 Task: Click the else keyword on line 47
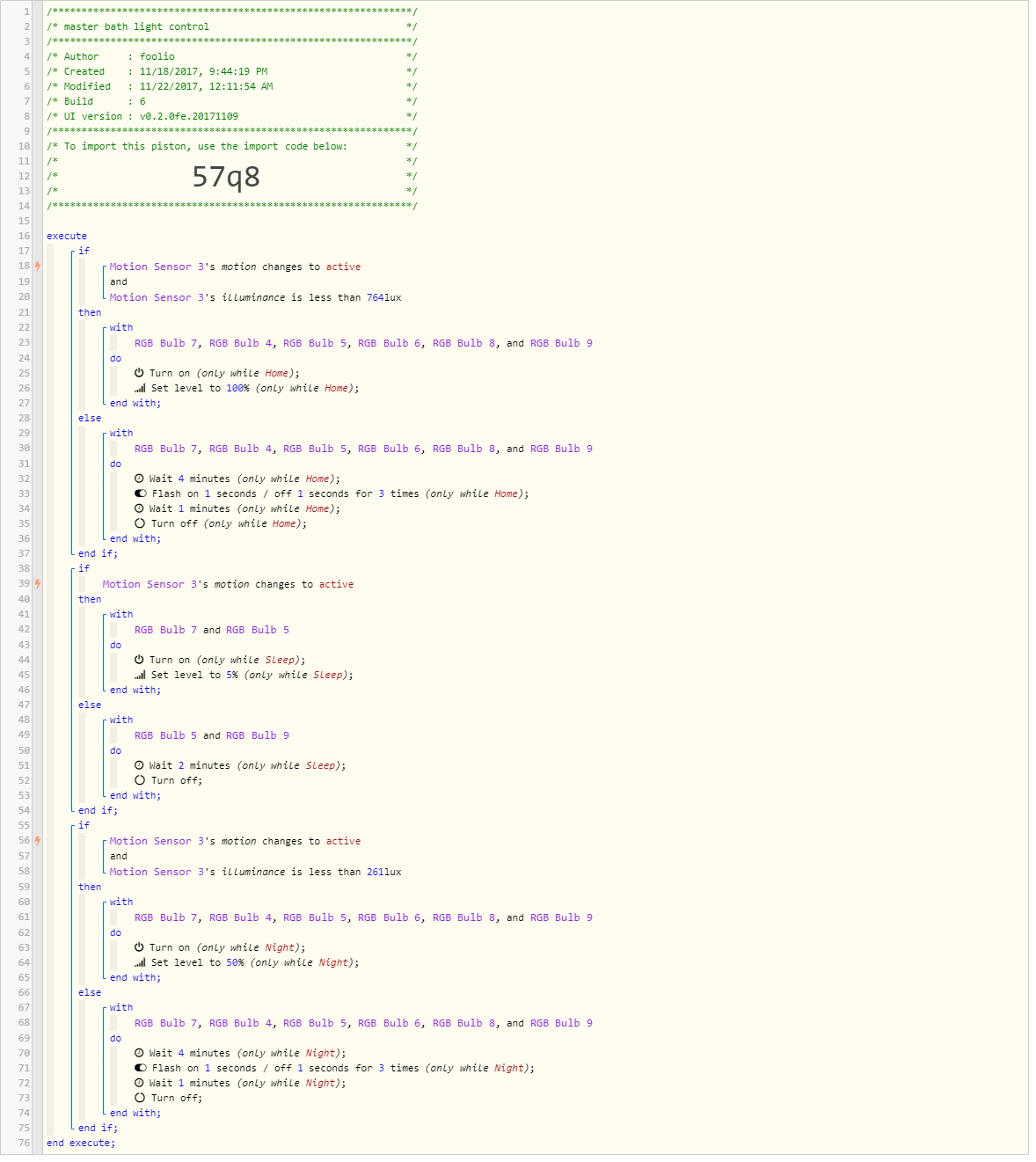pos(90,705)
